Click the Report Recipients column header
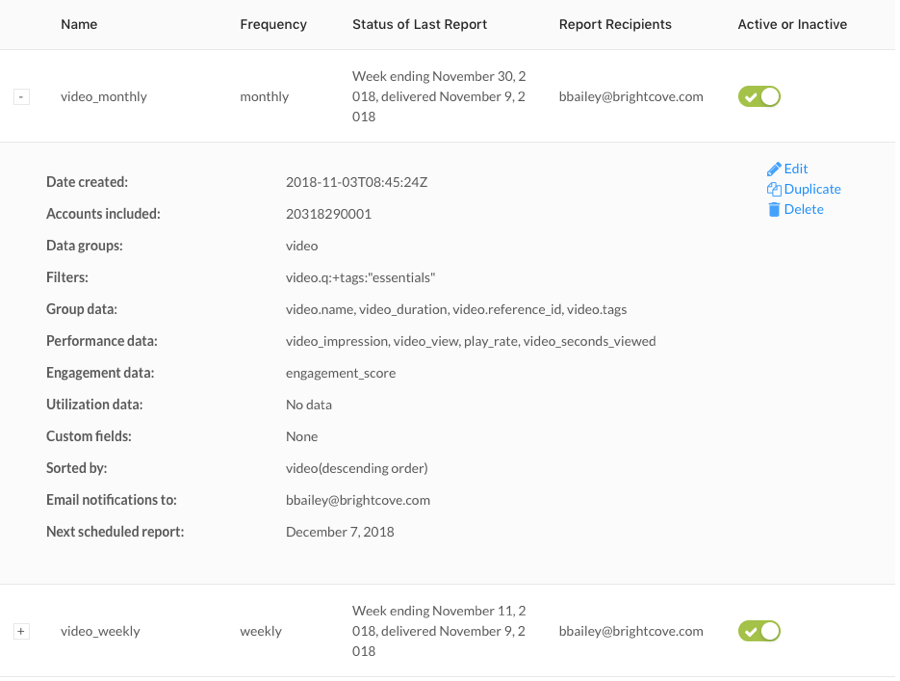This screenshot has height=681, width=900. click(615, 24)
